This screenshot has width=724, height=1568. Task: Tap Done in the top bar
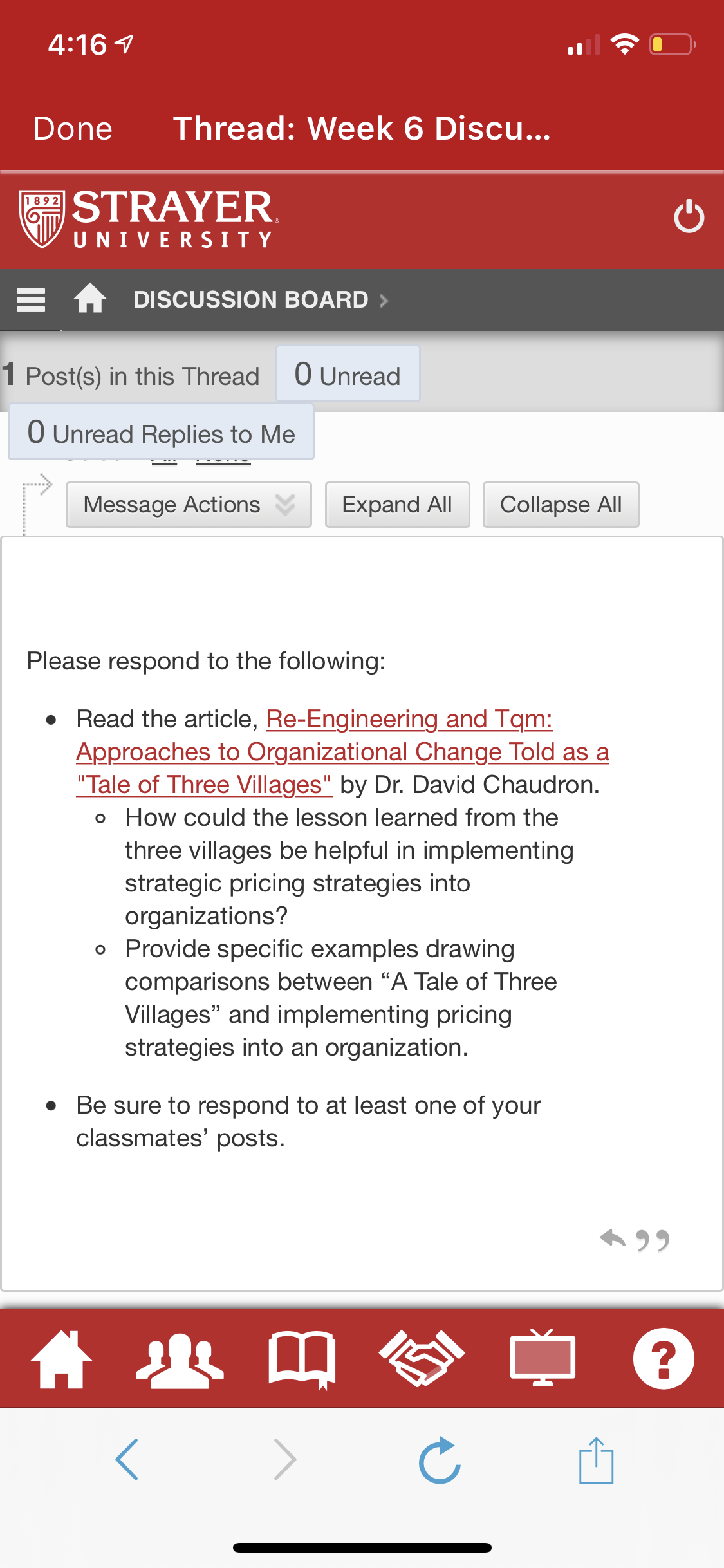(x=73, y=128)
